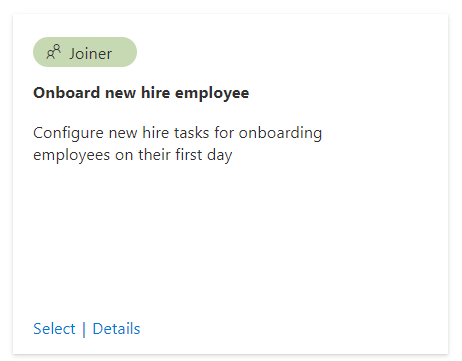The height and width of the screenshot is (361, 462).
Task: Click the 'Configure new hire tasks' description line
Action: pos(178,133)
